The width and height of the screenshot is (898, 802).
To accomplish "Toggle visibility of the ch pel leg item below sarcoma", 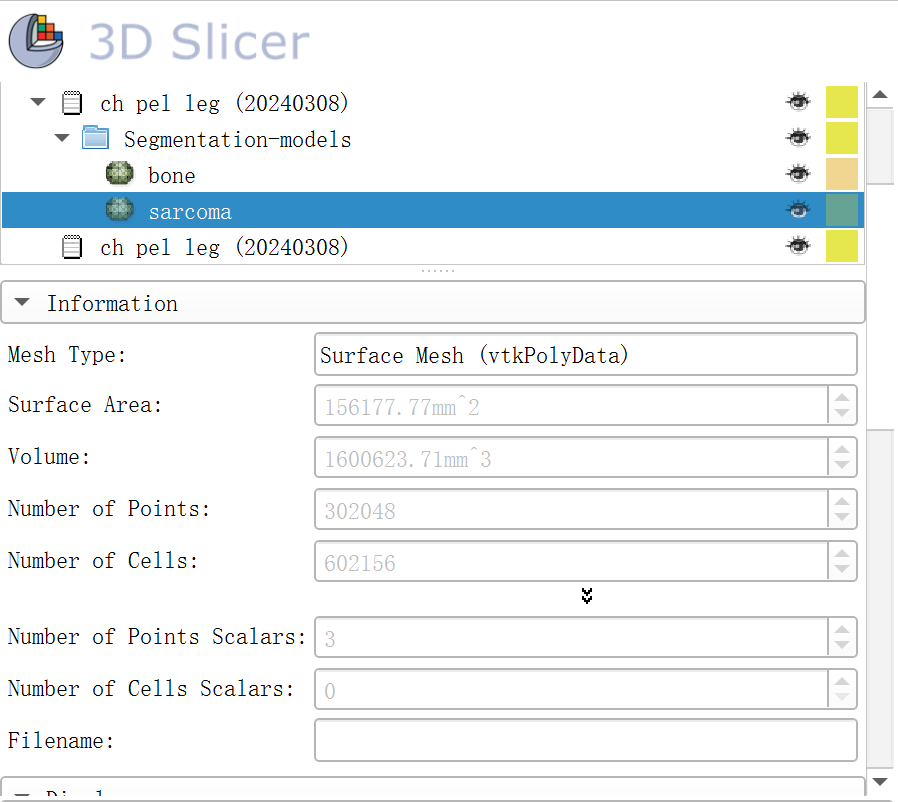I will (797, 246).
